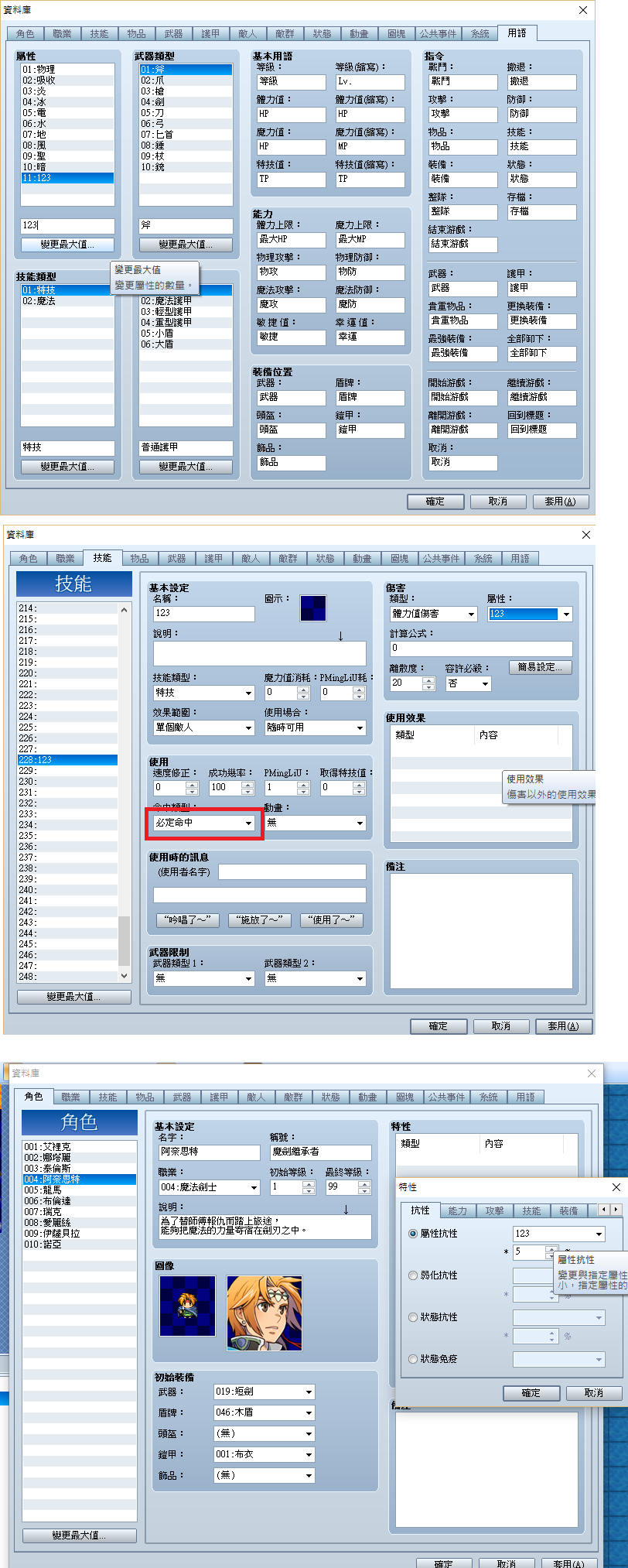Adjust the 成功機率 stepper showing 100

[248, 788]
